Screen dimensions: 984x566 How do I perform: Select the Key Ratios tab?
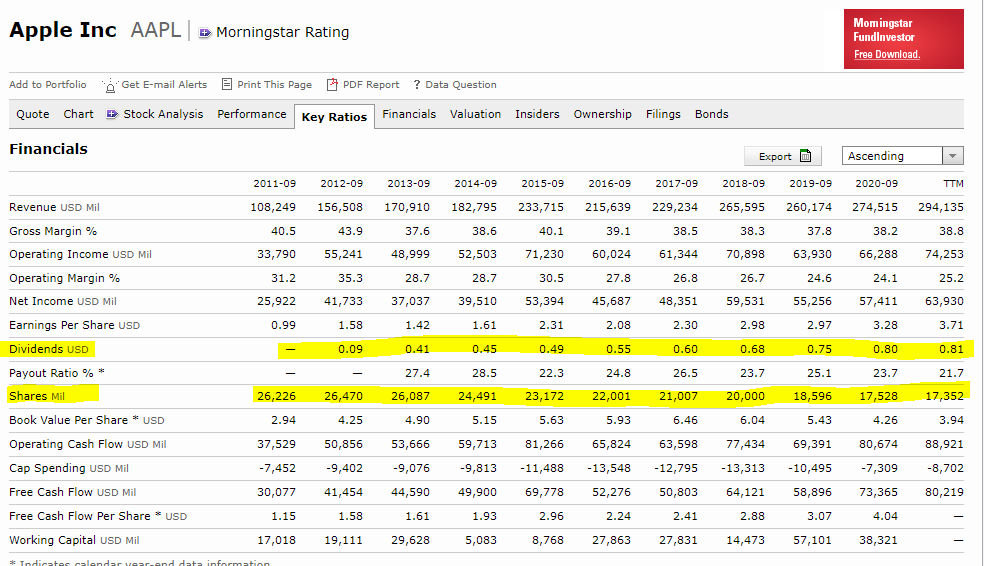click(x=334, y=117)
